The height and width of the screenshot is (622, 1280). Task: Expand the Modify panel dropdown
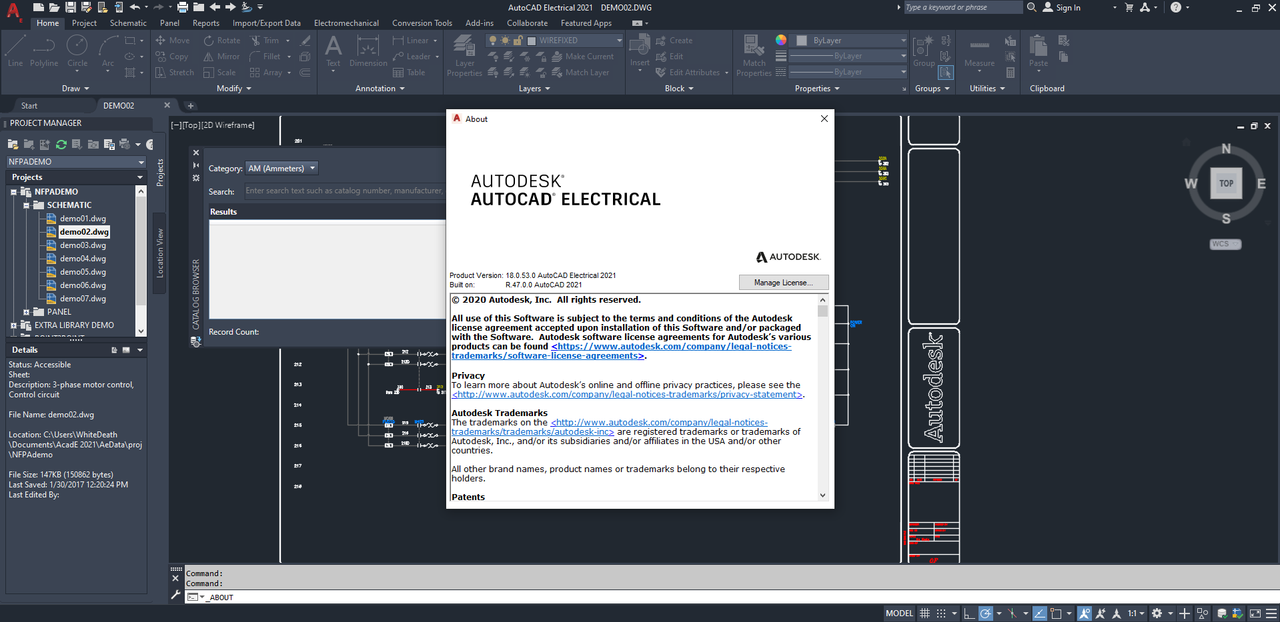coord(234,88)
